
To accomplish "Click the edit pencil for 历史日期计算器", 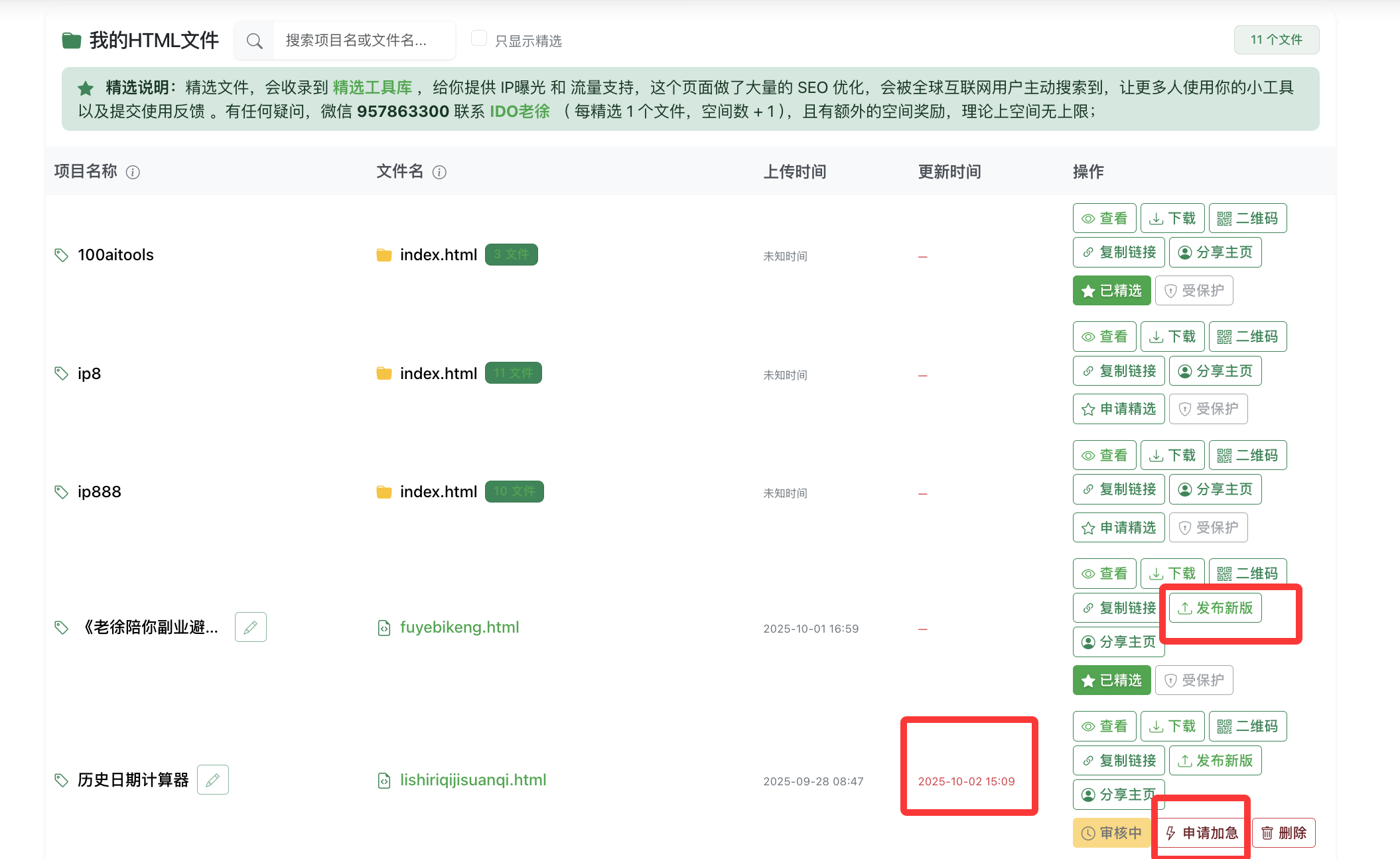I will 213,780.
